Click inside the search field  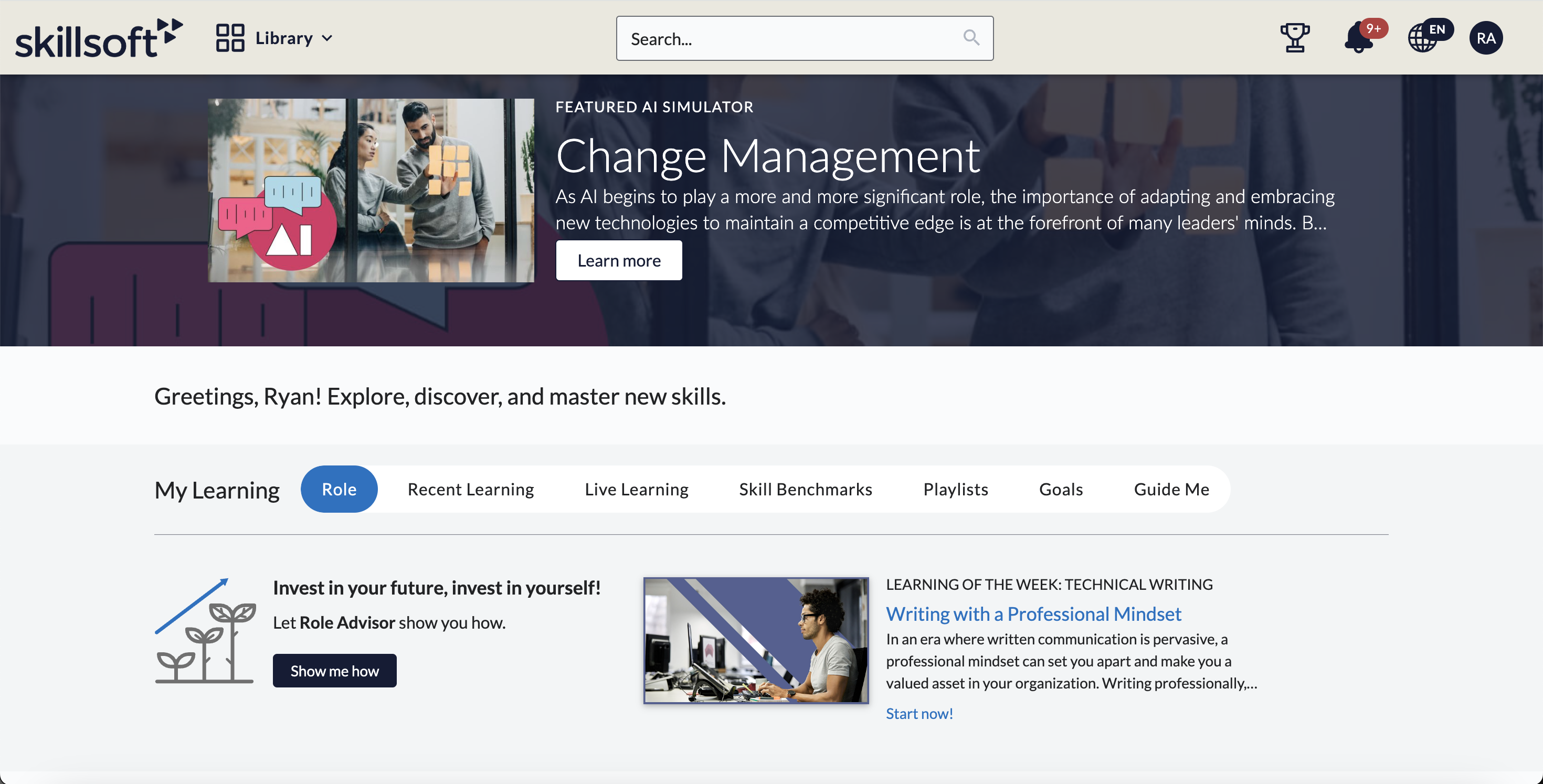click(x=779, y=38)
